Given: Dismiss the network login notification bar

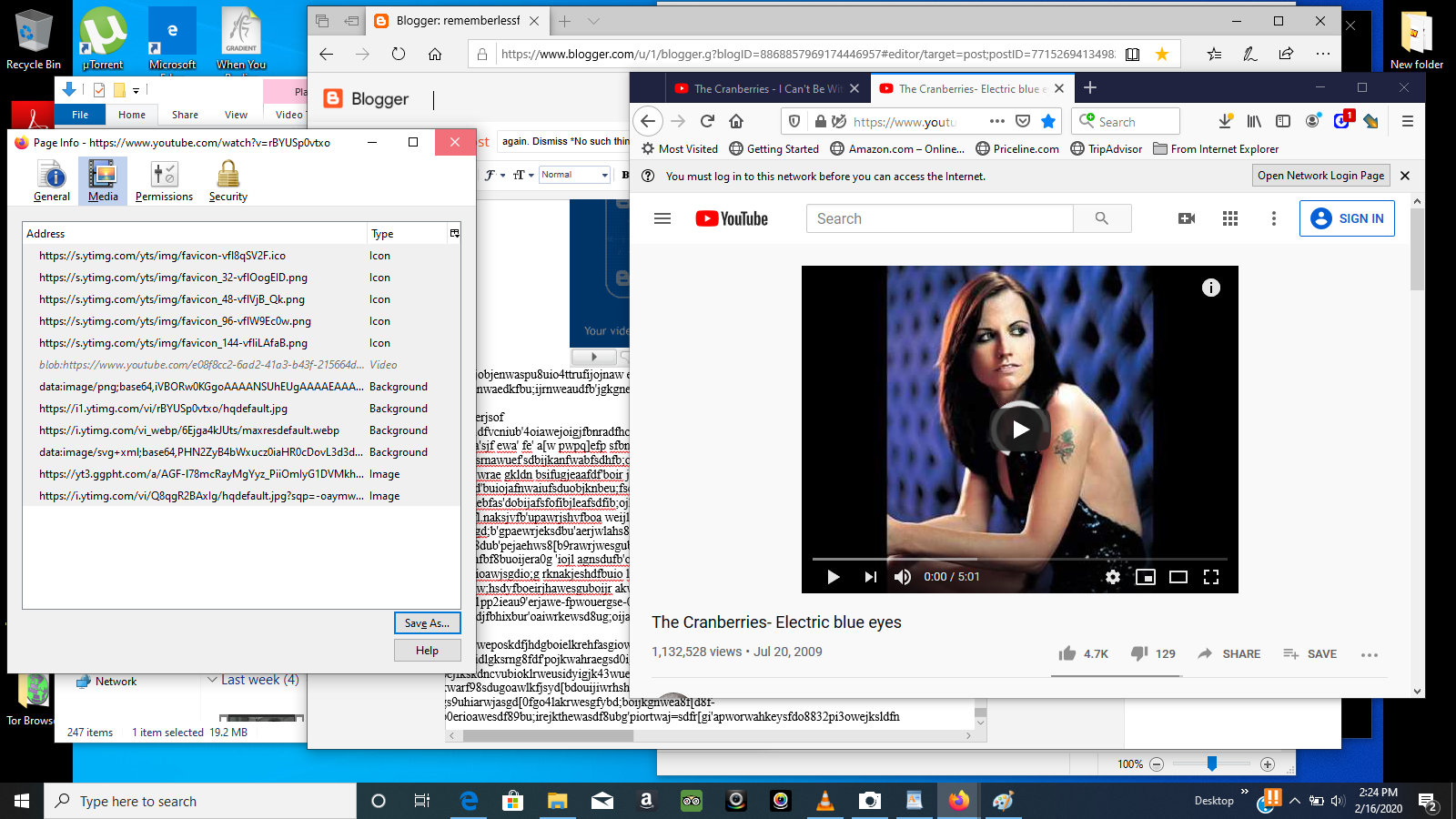Looking at the screenshot, I should pyautogui.click(x=1405, y=176).
